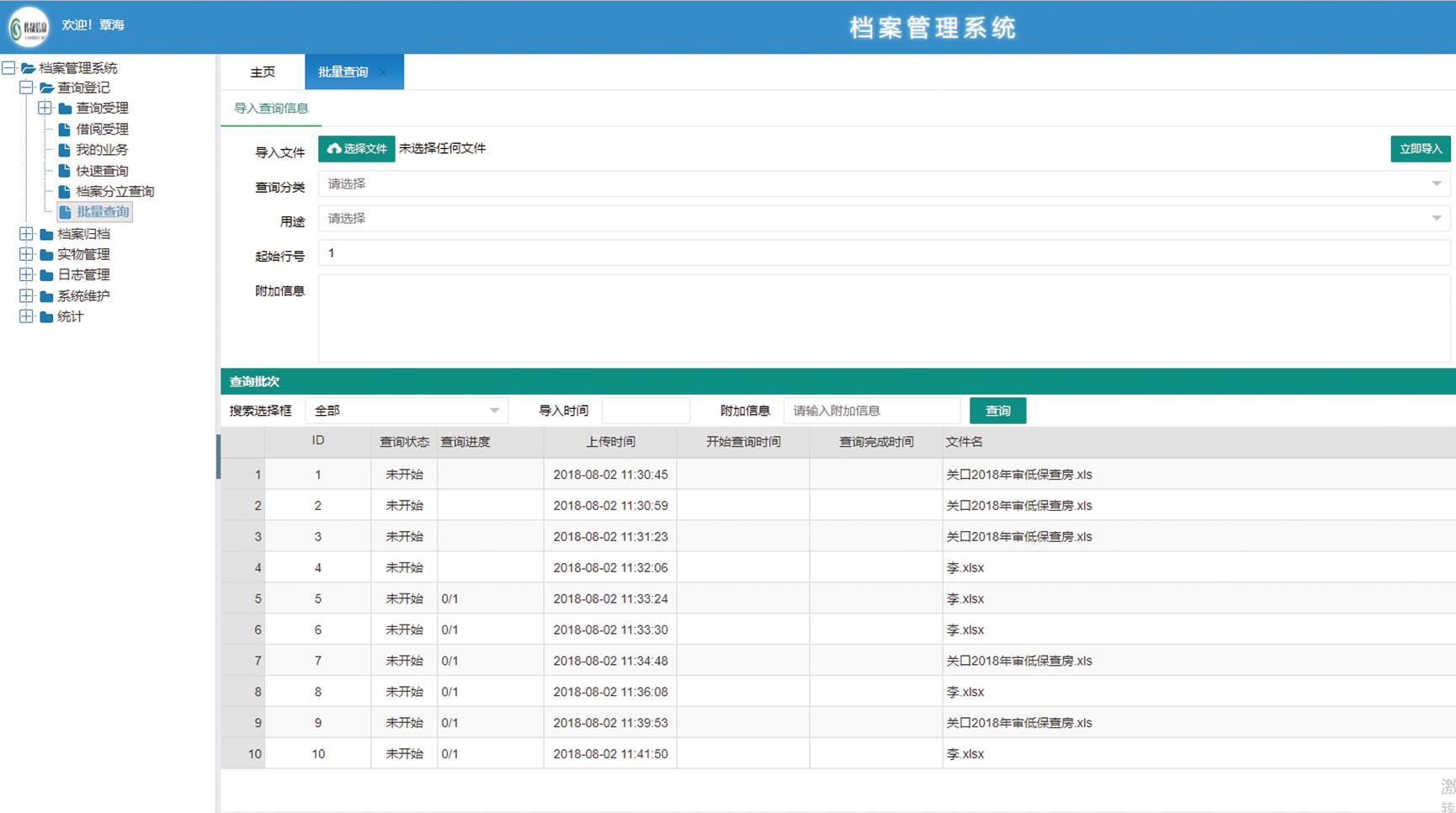Screen dimensions: 1456x813
Task: Click the 立即导入 button
Action: point(1421,149)
